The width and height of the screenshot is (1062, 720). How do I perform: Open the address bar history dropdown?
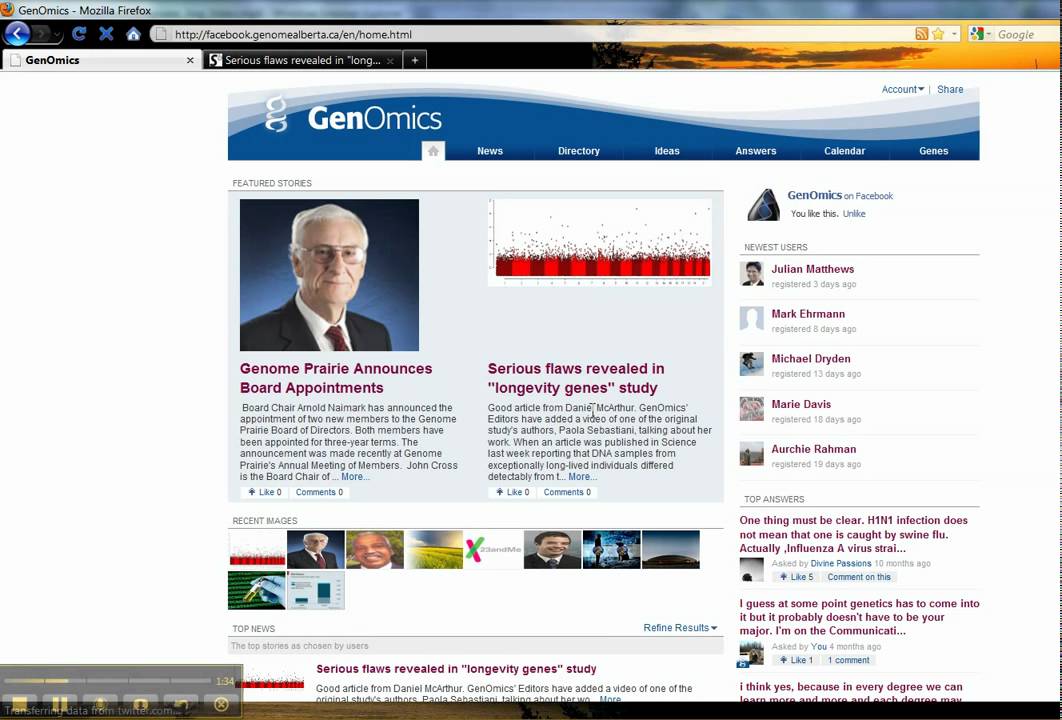pyautogui.click(x=954, y=34)
